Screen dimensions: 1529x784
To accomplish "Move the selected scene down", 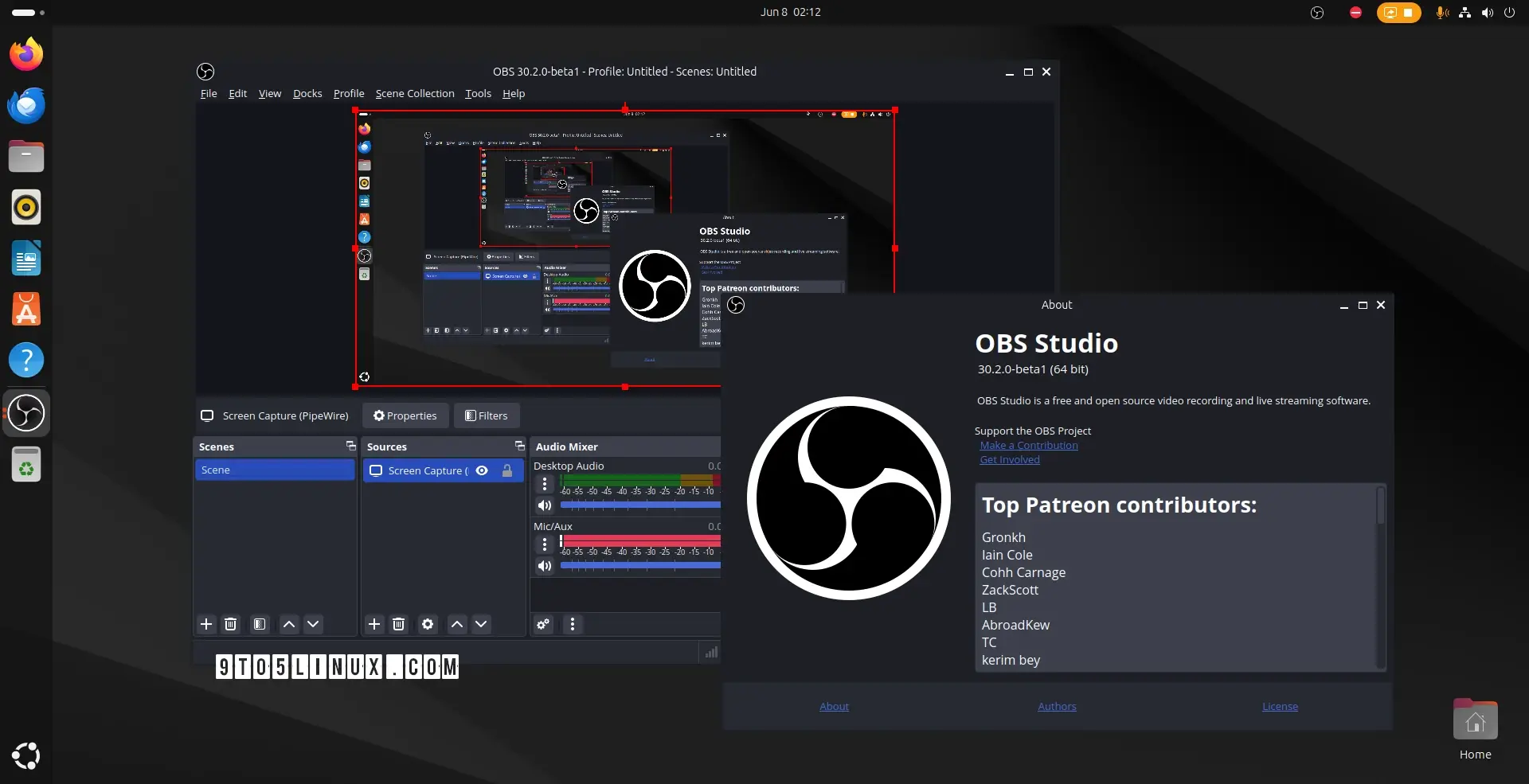I will pos(313,624).
